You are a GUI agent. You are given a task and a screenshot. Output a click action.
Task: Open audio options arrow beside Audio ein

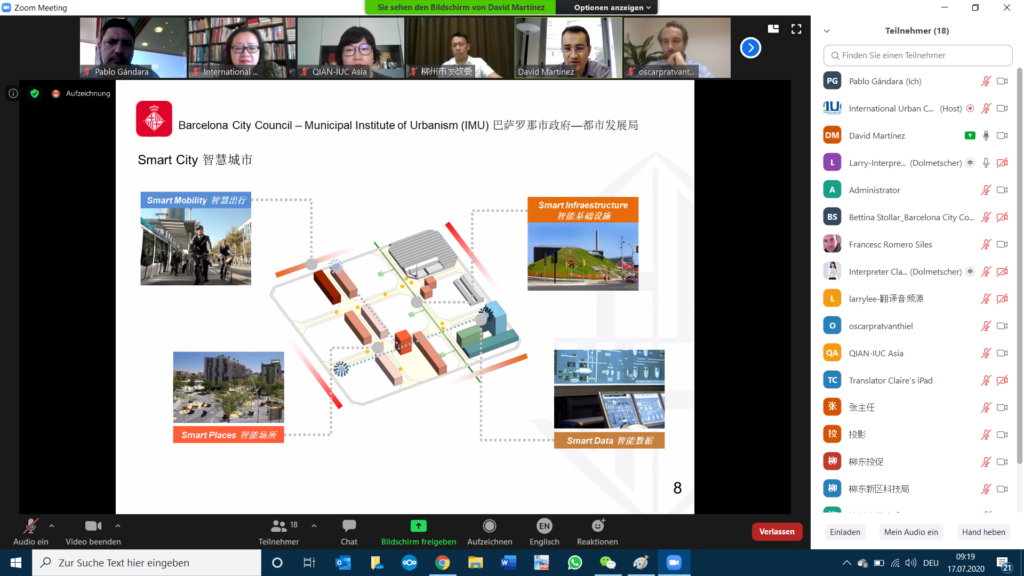pos(52,525)
